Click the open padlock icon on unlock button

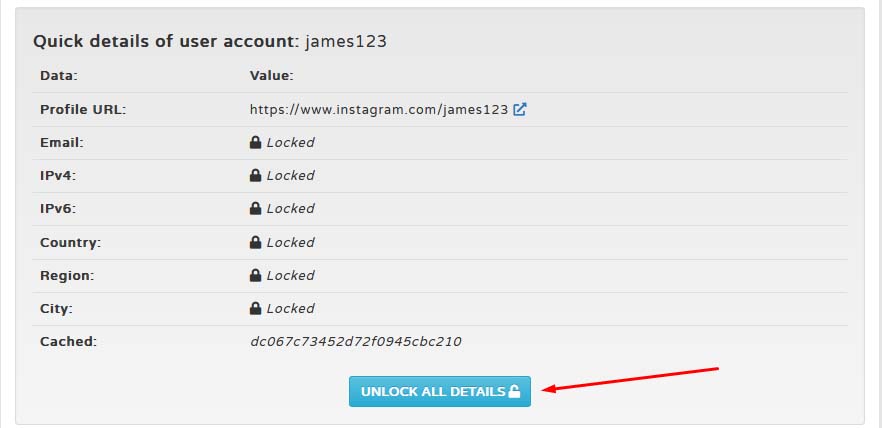point(514,391)
